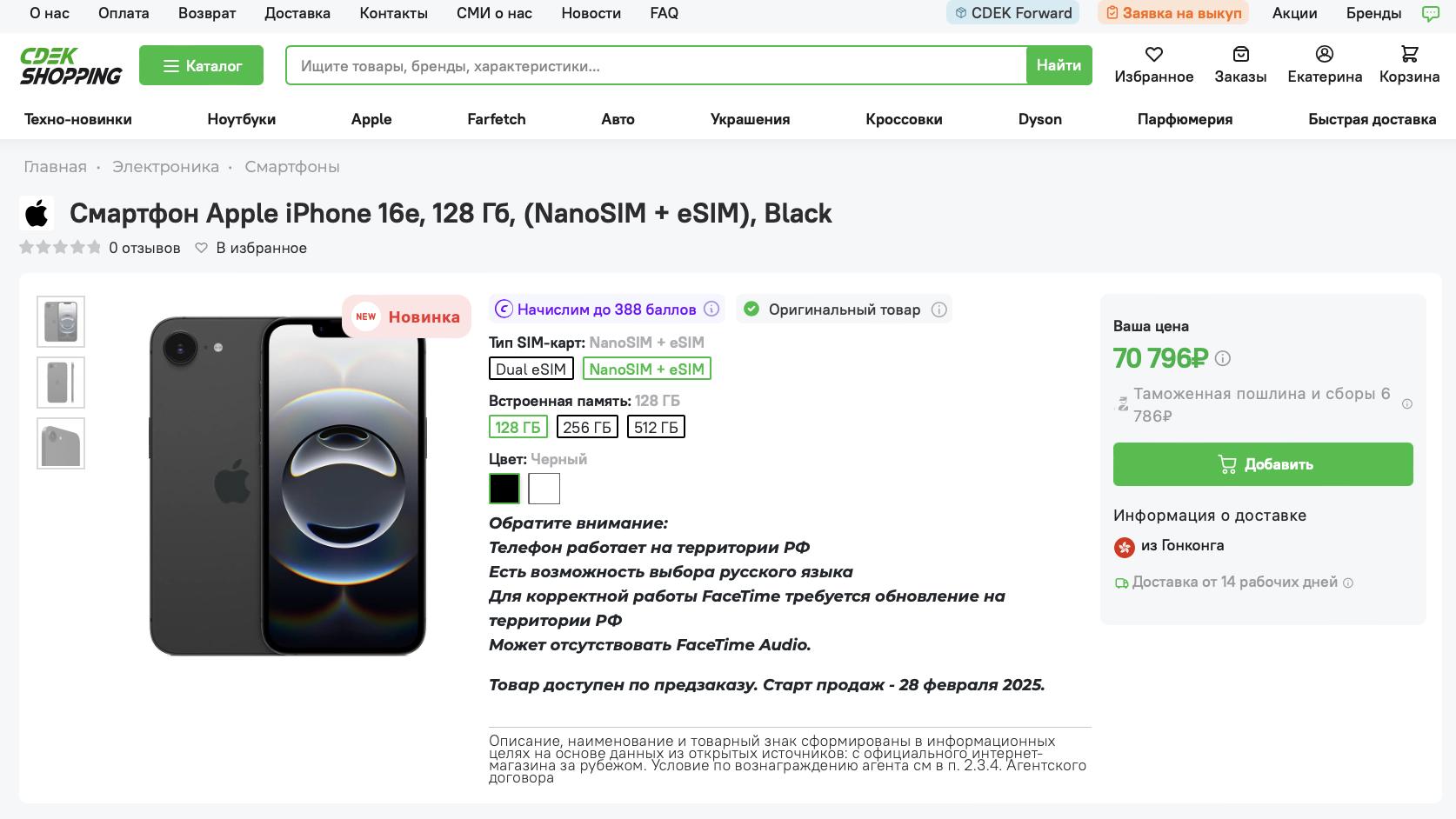Open the Каталог menu button
1456x819 pixels.
201,65
